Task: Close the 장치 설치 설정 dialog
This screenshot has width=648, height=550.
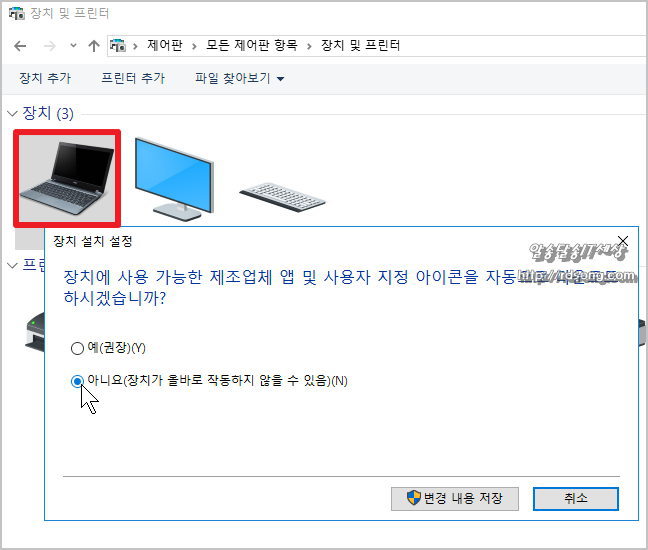Action: [623, 240]
